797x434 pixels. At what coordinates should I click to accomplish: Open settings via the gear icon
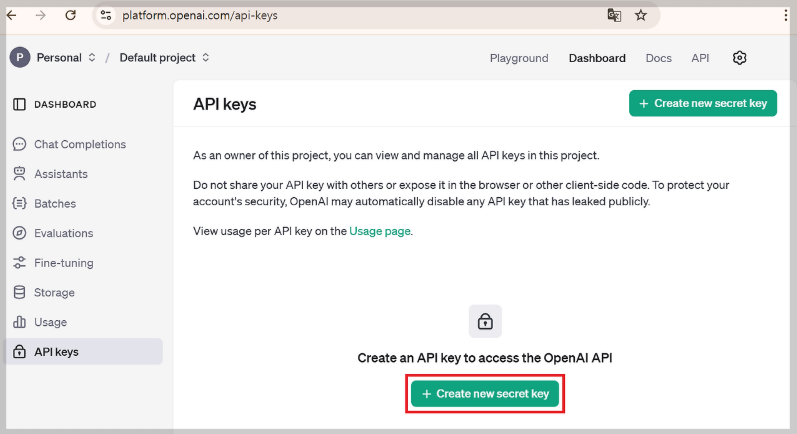(740, 58)
